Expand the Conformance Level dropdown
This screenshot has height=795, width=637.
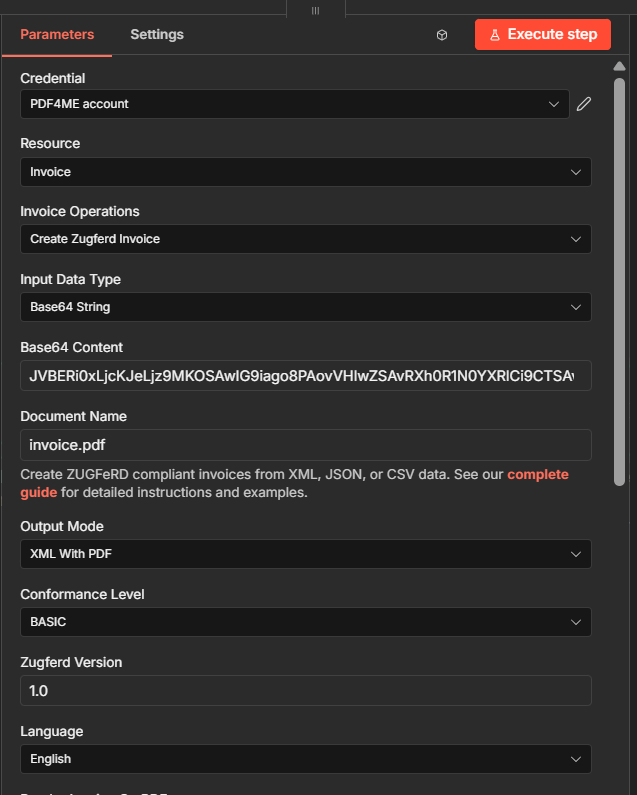305,622
